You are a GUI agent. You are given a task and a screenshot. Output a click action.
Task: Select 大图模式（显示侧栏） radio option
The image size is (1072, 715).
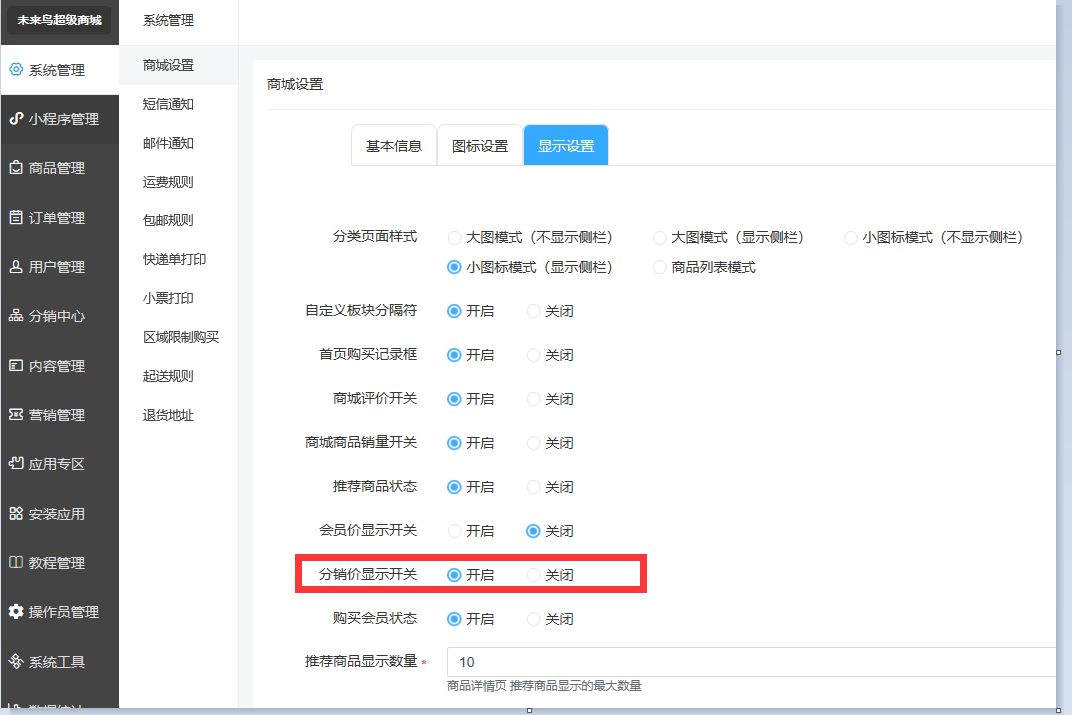click(x=660, y=237)
